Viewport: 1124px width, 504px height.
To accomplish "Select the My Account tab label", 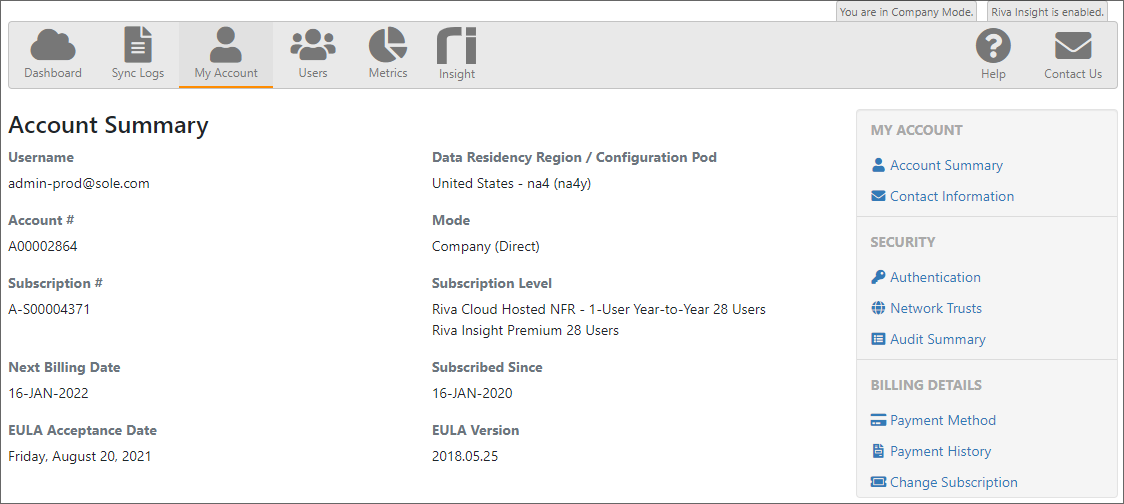I will [x=226, y=73].
